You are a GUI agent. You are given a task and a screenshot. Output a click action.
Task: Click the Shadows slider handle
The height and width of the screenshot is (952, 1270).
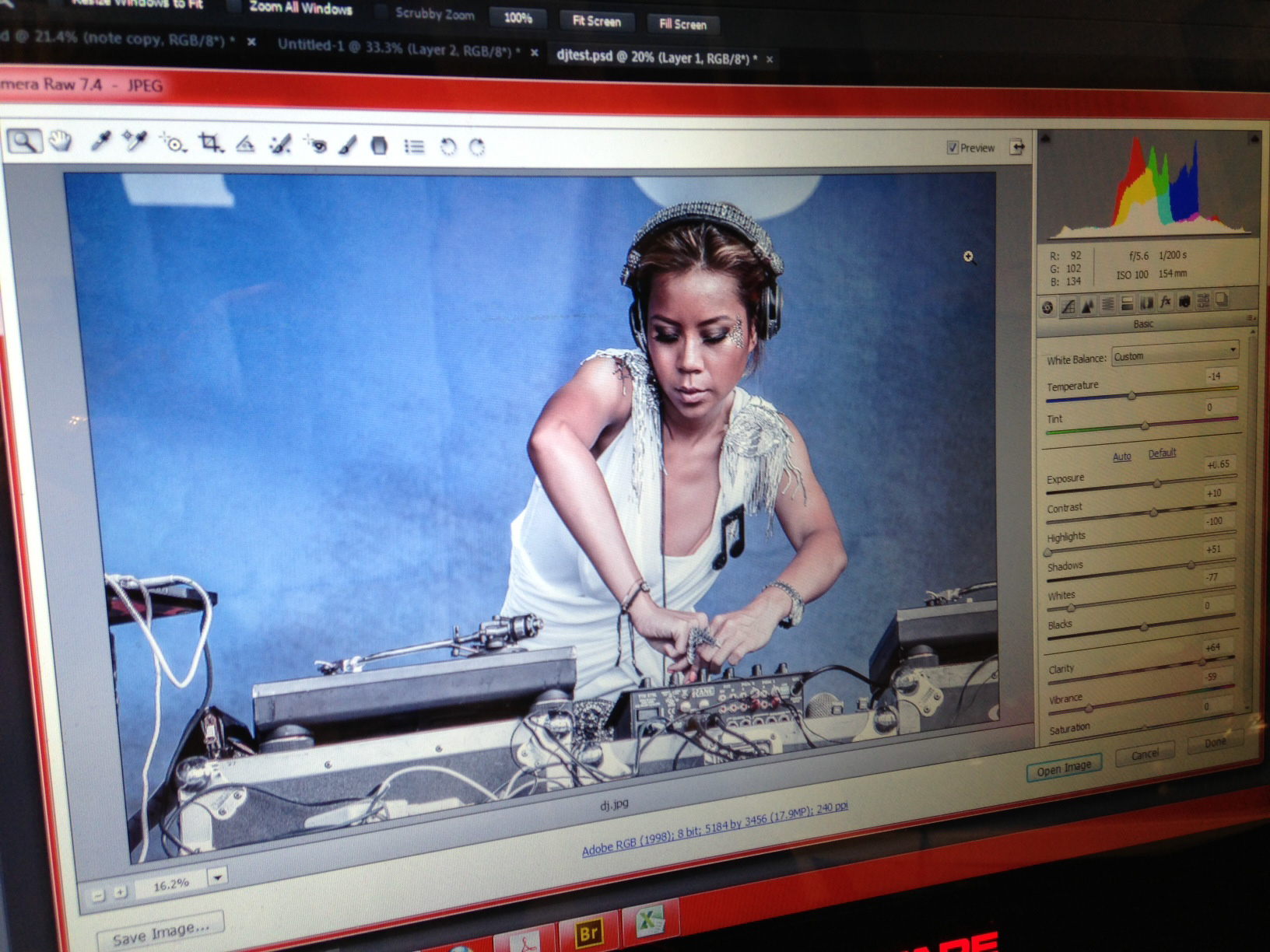coord(1191,565)
